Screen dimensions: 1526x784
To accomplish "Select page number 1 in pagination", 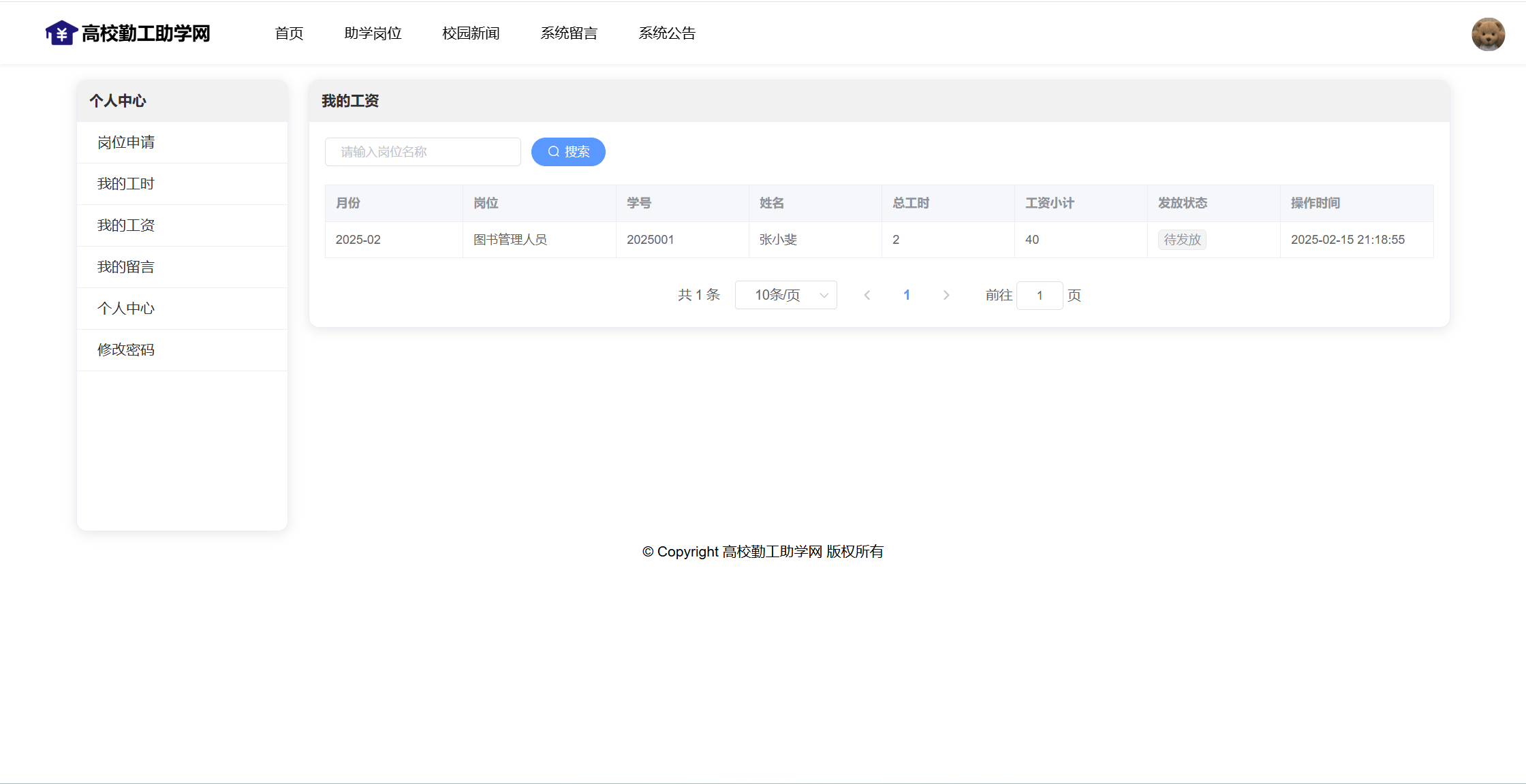I will (x=907, y=295).
